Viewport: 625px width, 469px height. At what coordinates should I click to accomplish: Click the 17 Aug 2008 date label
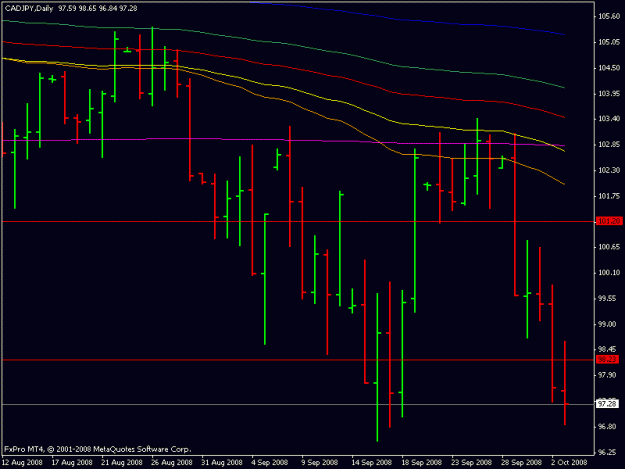(x=72, y=463)
